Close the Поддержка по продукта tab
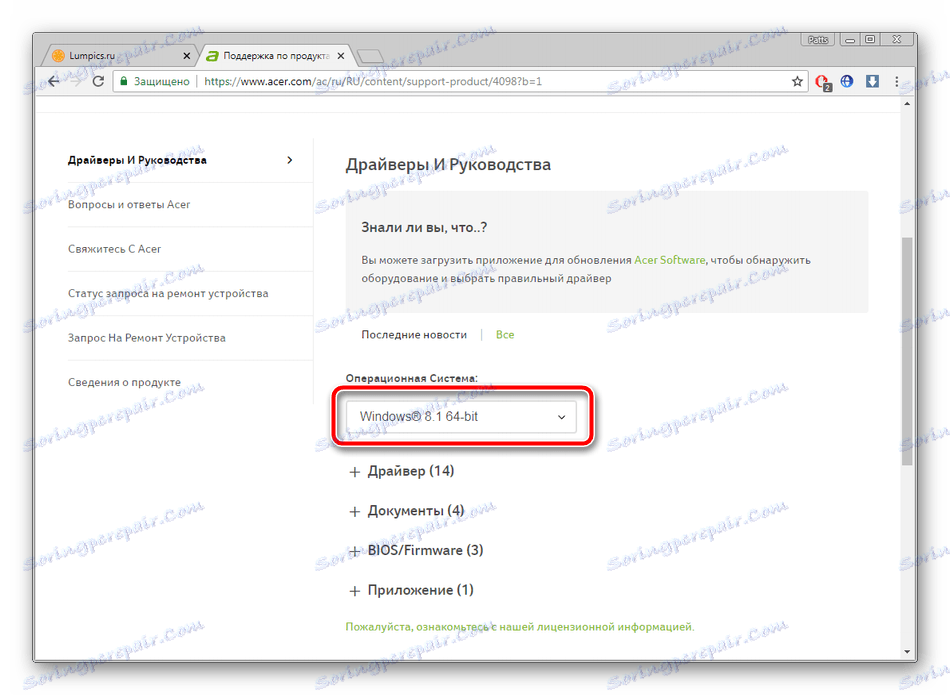 click(340, 56)
